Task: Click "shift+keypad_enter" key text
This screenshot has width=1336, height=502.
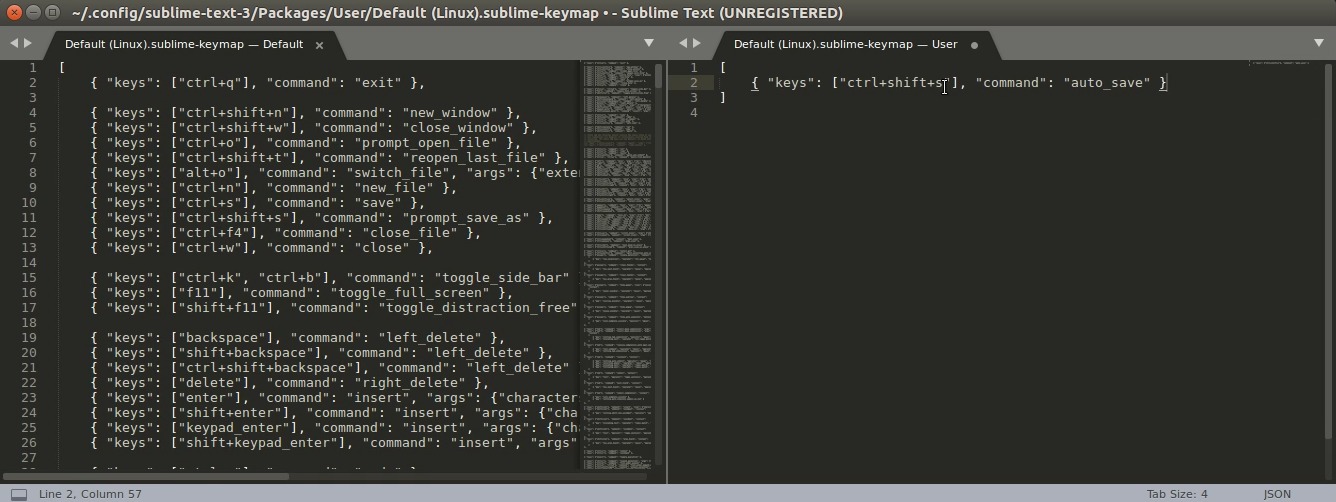Action: (258, 443)
